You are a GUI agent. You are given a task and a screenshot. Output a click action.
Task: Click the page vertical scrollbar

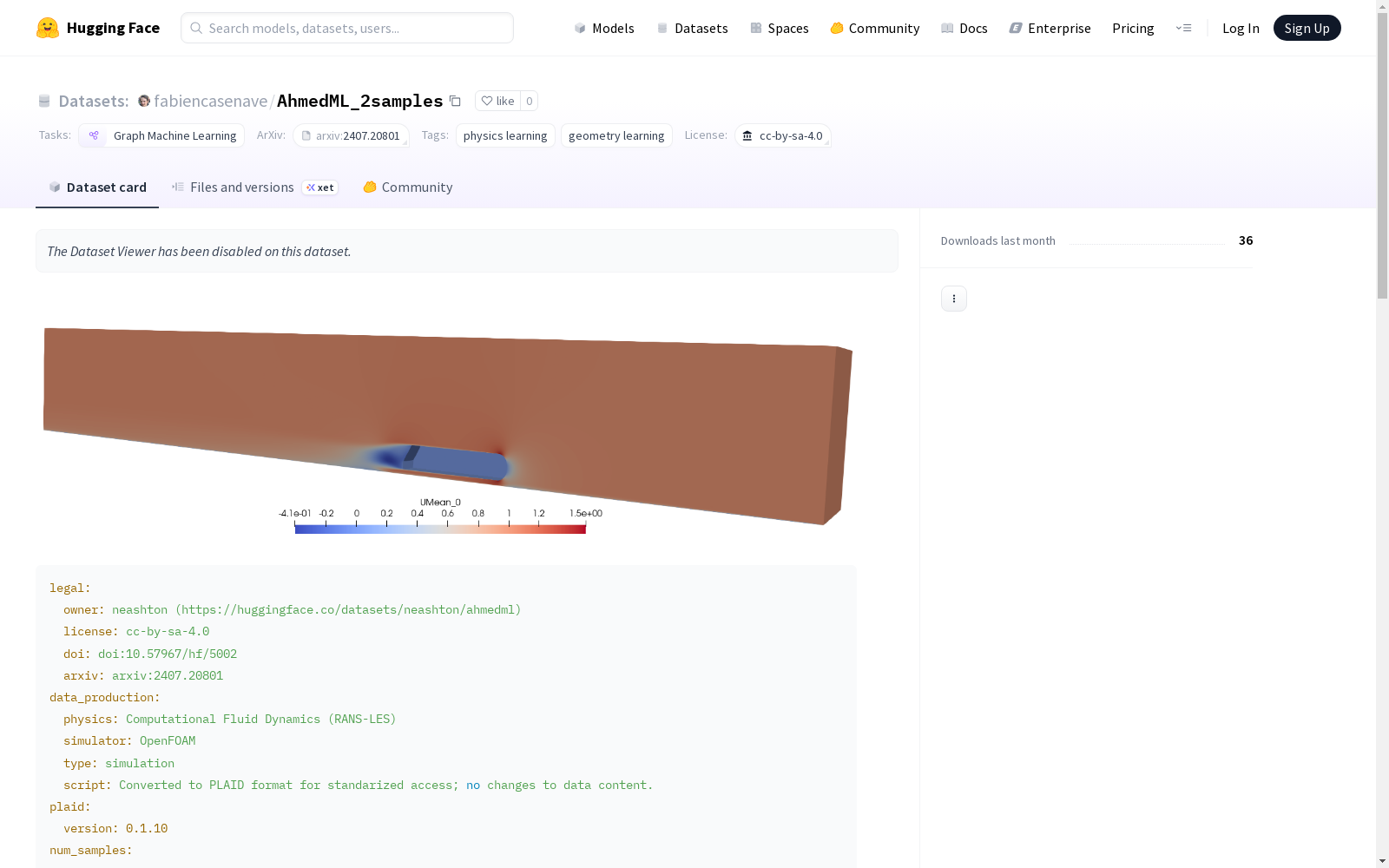point(1382,156)
